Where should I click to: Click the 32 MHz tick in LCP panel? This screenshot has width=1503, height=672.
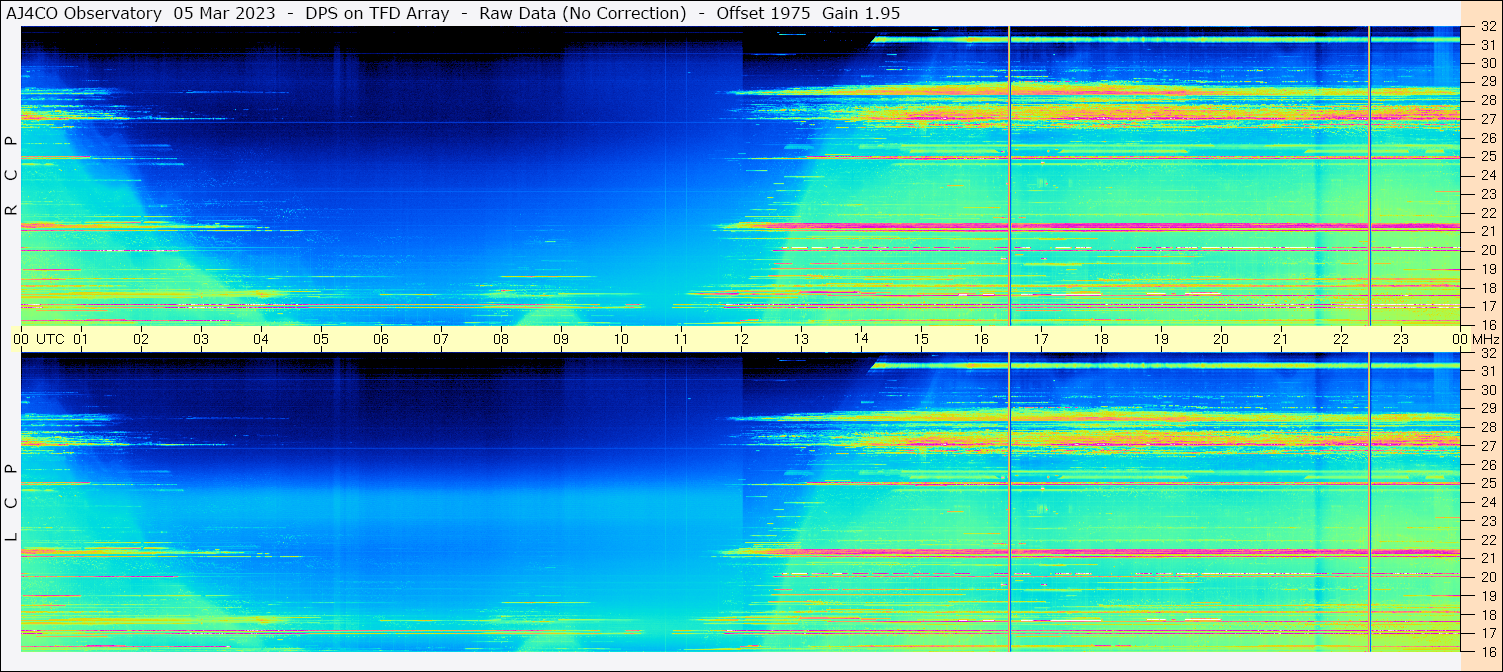pos(1488,353)
